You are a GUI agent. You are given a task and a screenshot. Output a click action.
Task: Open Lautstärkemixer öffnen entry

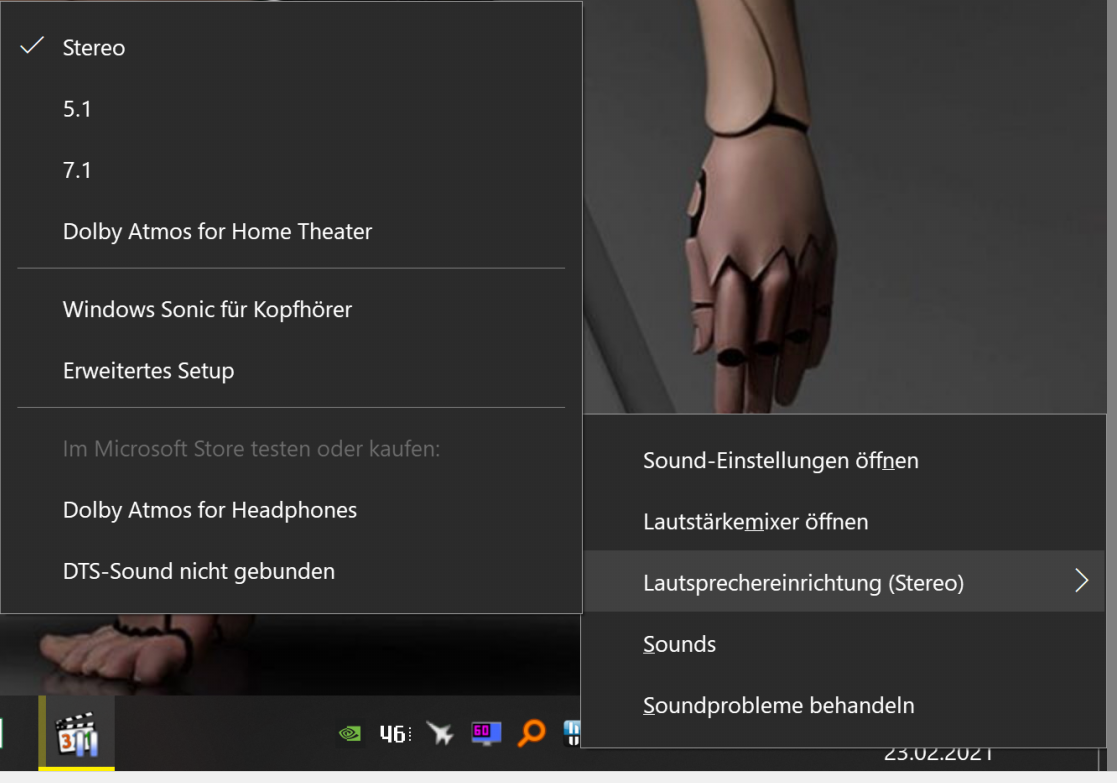(x=844, y=522)
